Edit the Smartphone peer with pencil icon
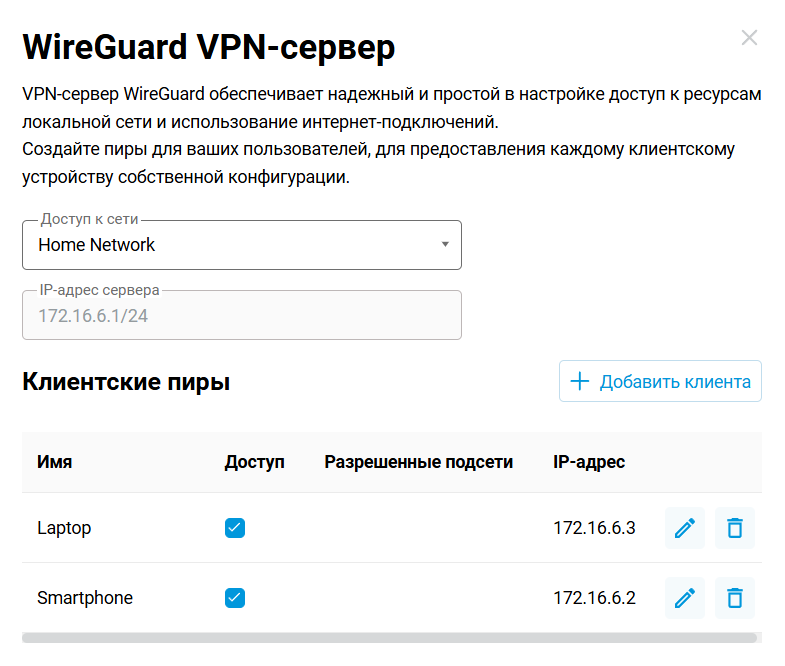The width and height of the screenshot is (785, 666). (x=685, y=598)
